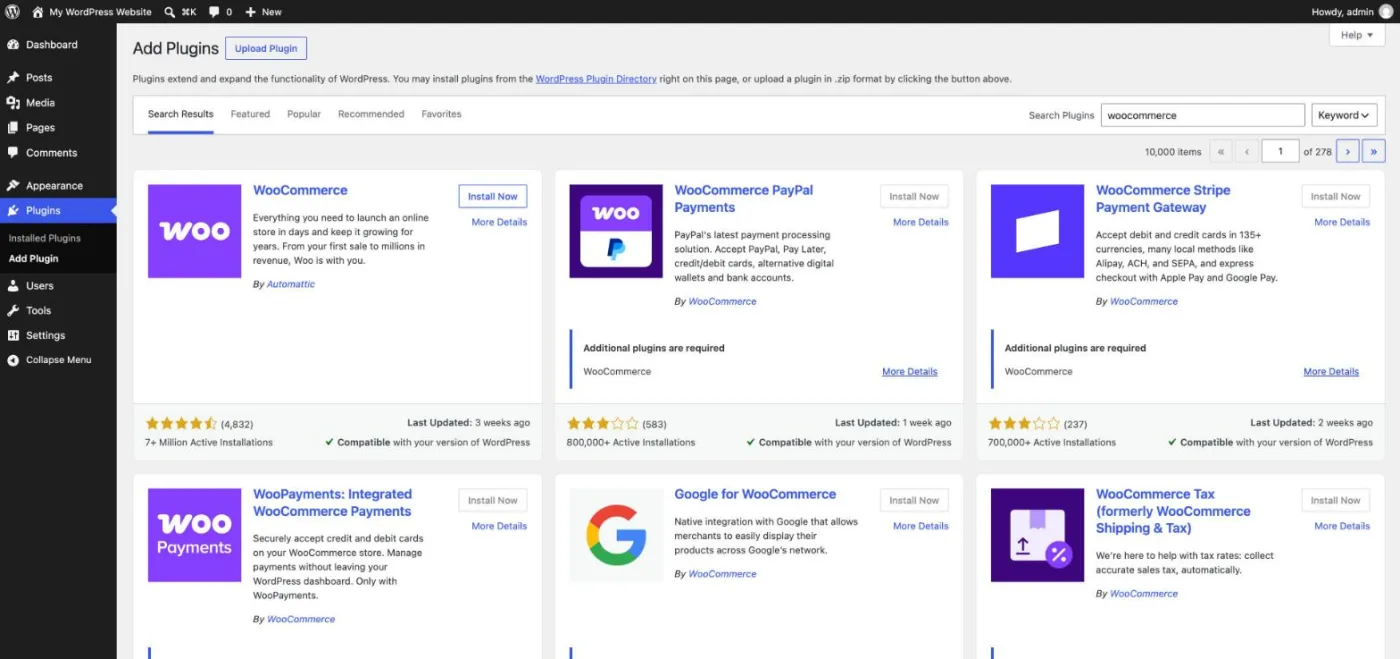Open WooCommerce author link on PayPal card
1400x659 pixels.
[x=722, y=301]
